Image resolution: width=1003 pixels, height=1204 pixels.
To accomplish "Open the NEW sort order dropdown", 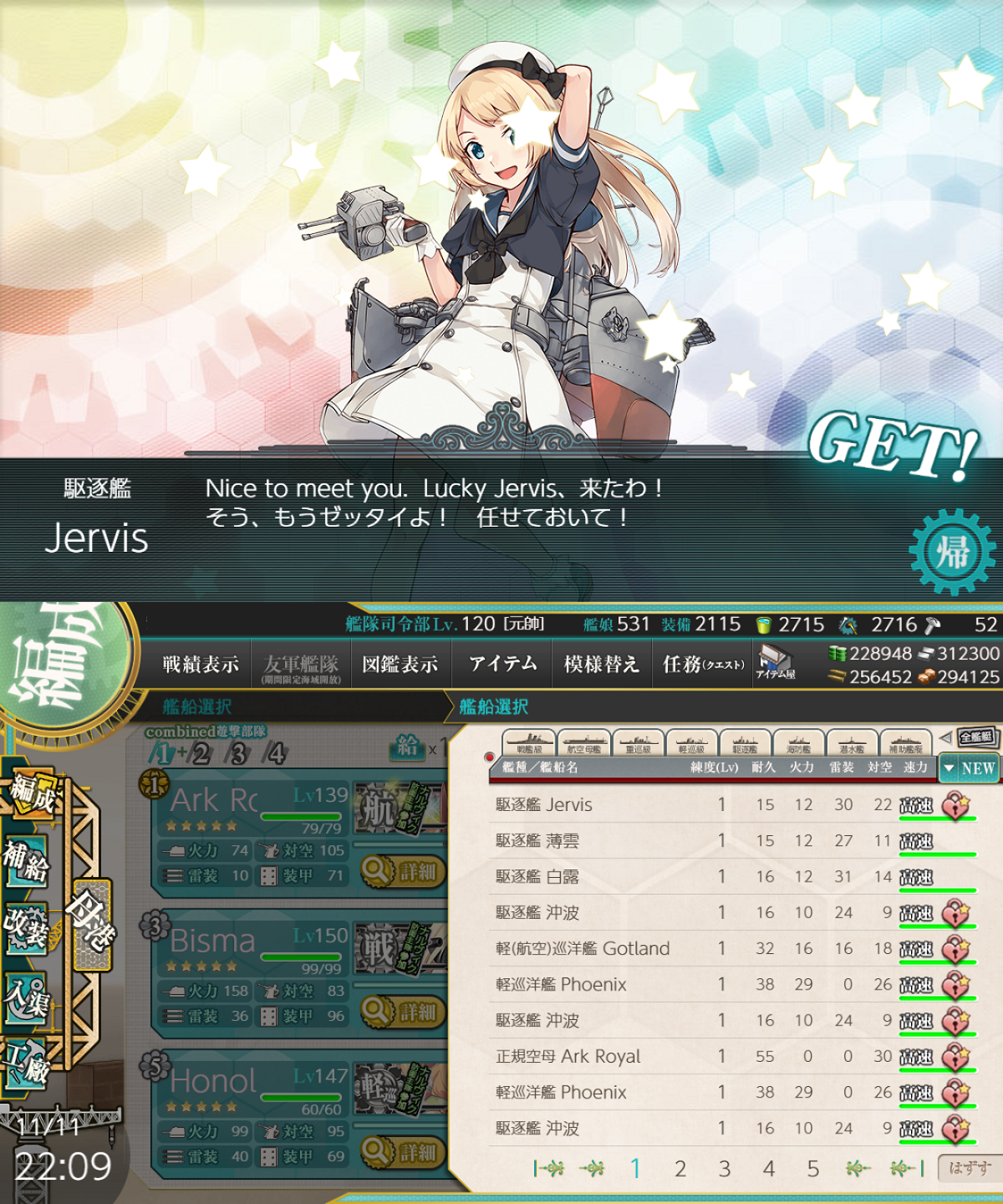I will pyautogui.click(x=970, y=768).
